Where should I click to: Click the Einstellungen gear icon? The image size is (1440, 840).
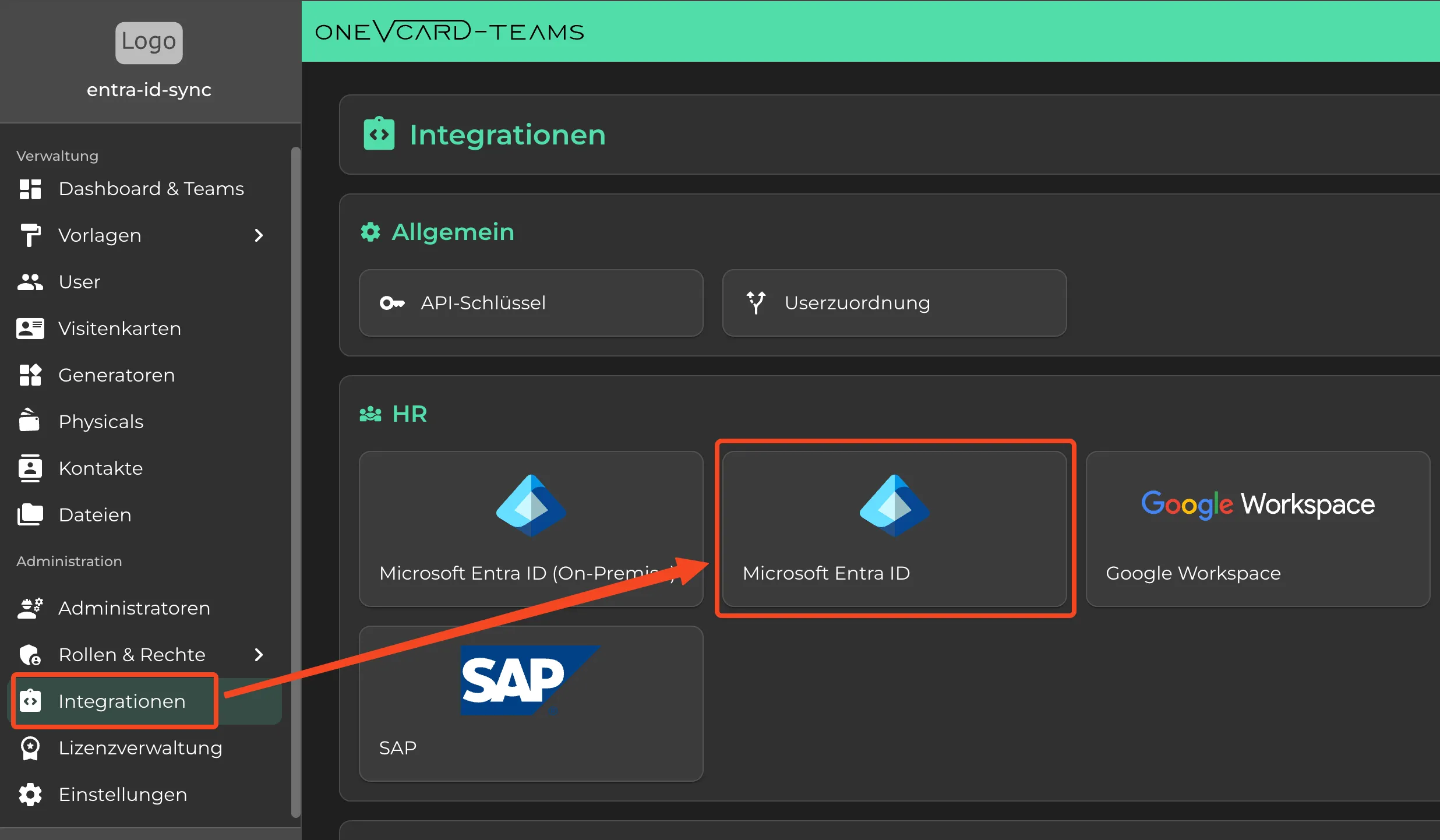click(30, 794)
